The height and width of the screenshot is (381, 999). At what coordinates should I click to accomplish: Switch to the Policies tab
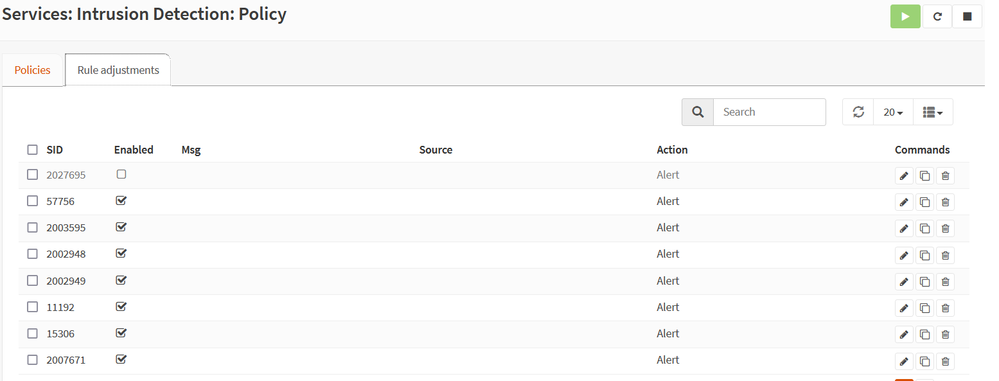click(x=32, y=70)
